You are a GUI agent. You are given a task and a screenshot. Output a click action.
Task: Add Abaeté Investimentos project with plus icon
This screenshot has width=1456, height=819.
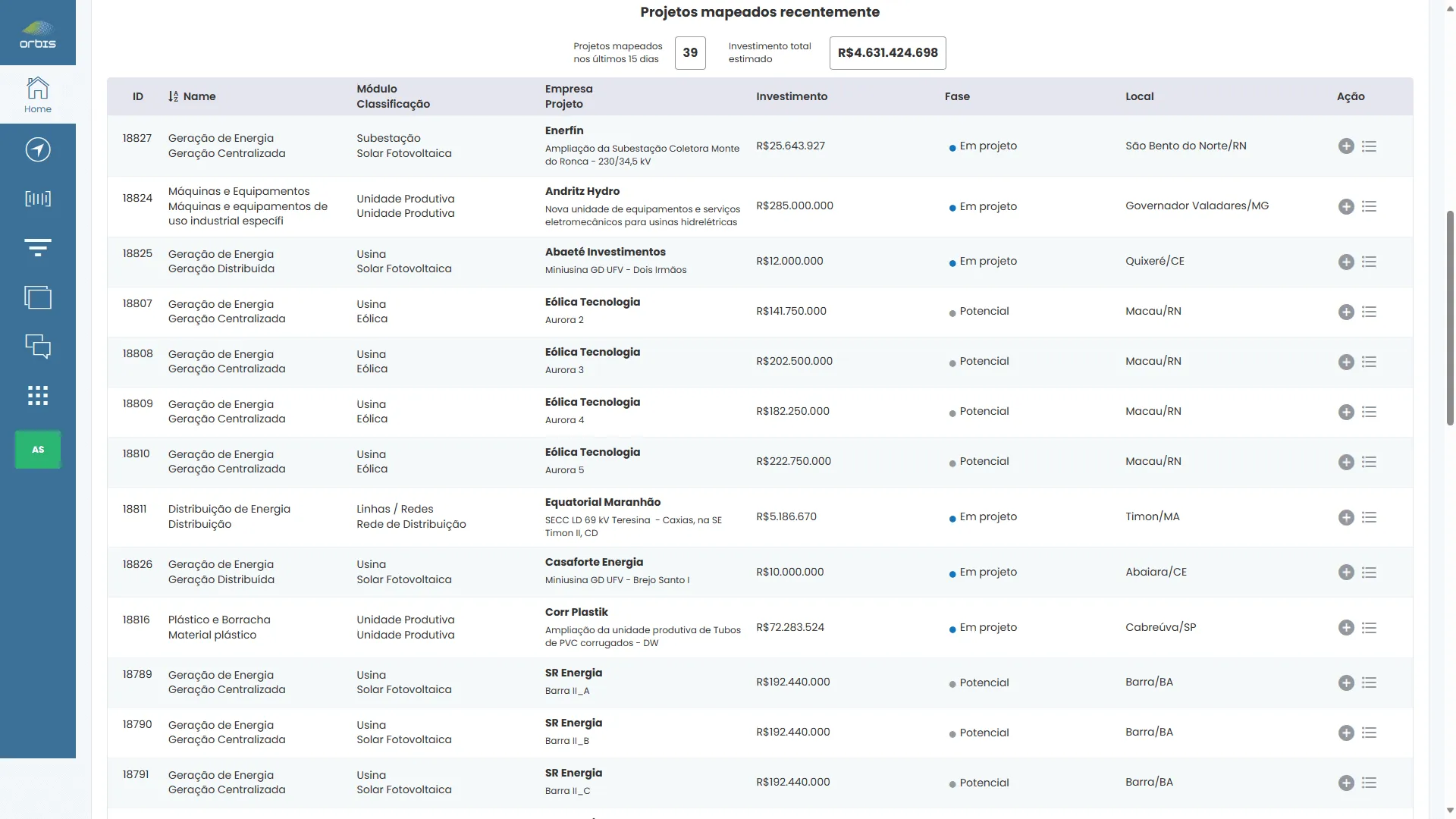tap(1346, 262)
